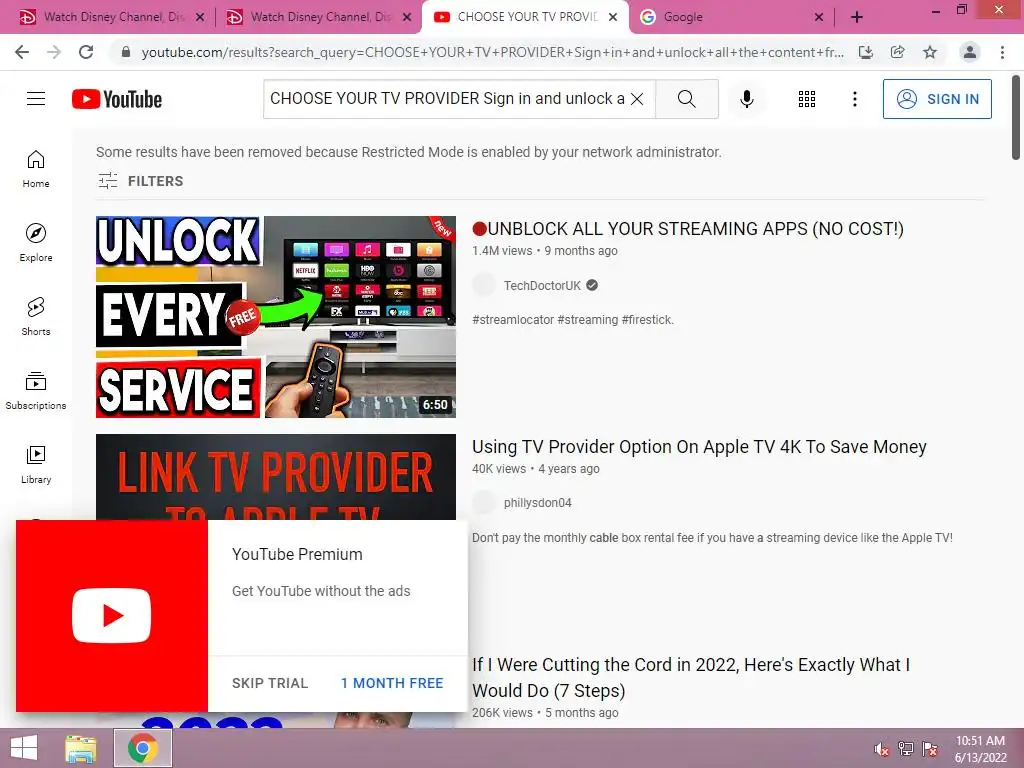This screenshot has height=768, width=1024.
Task: Switch to first Watch Disney Channel tab
Action: click(x=111, y=17)
